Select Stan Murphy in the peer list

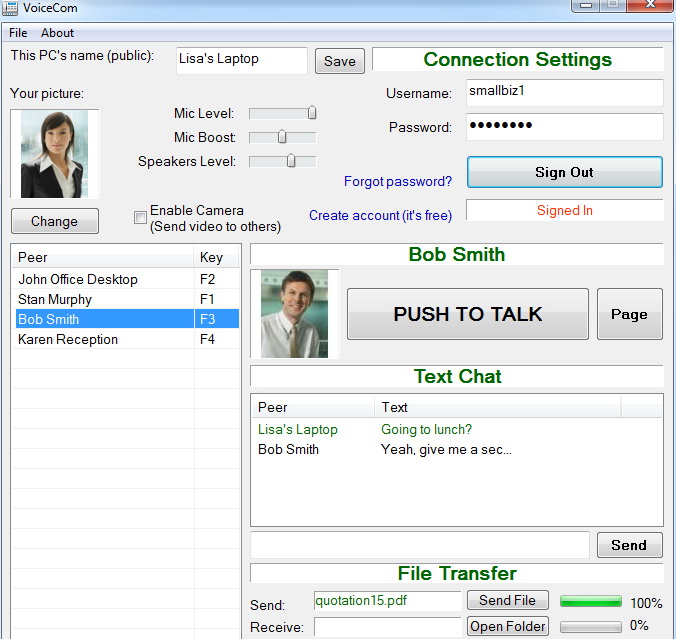click(x=126, y=299)
